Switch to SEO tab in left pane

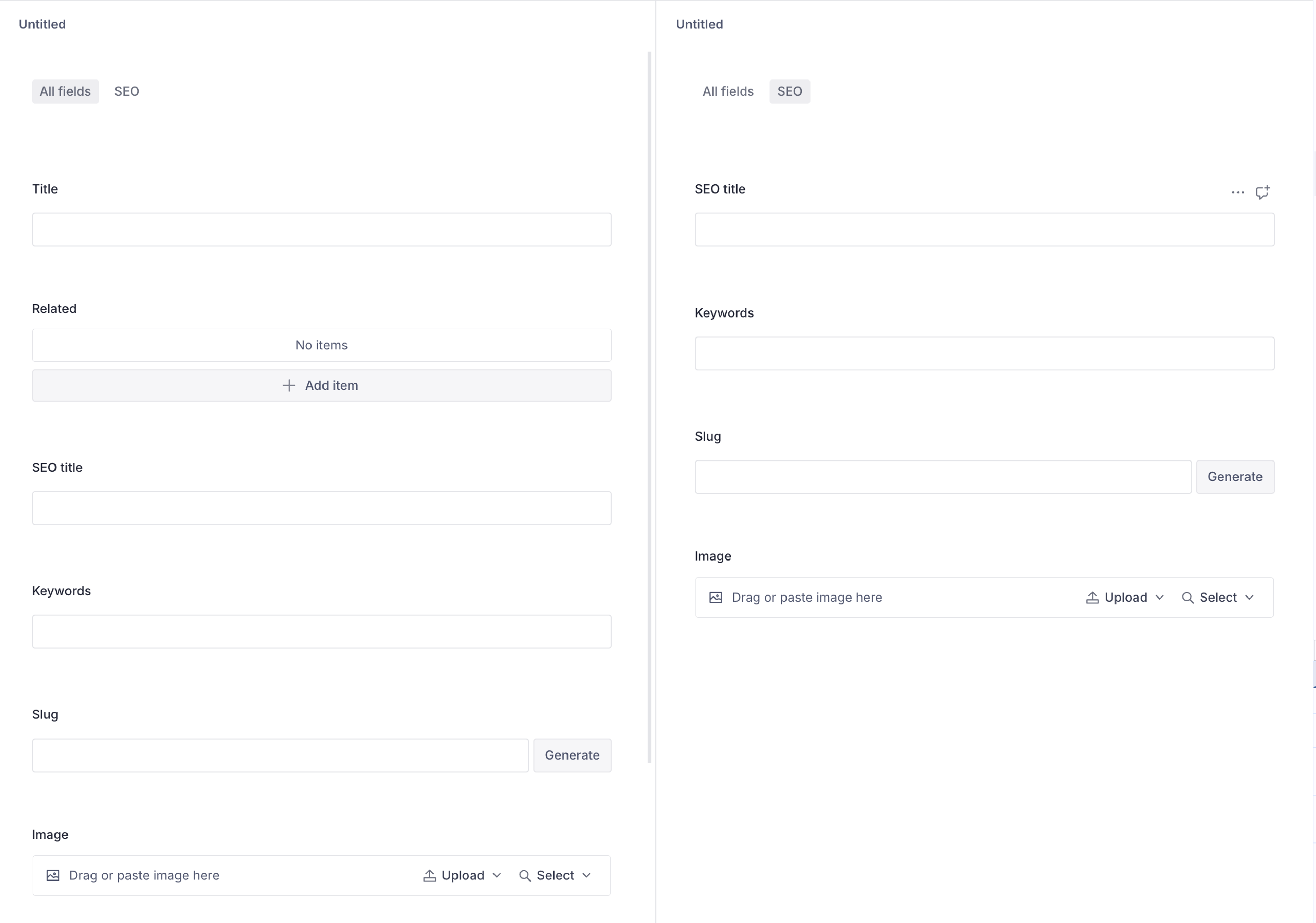127,92
